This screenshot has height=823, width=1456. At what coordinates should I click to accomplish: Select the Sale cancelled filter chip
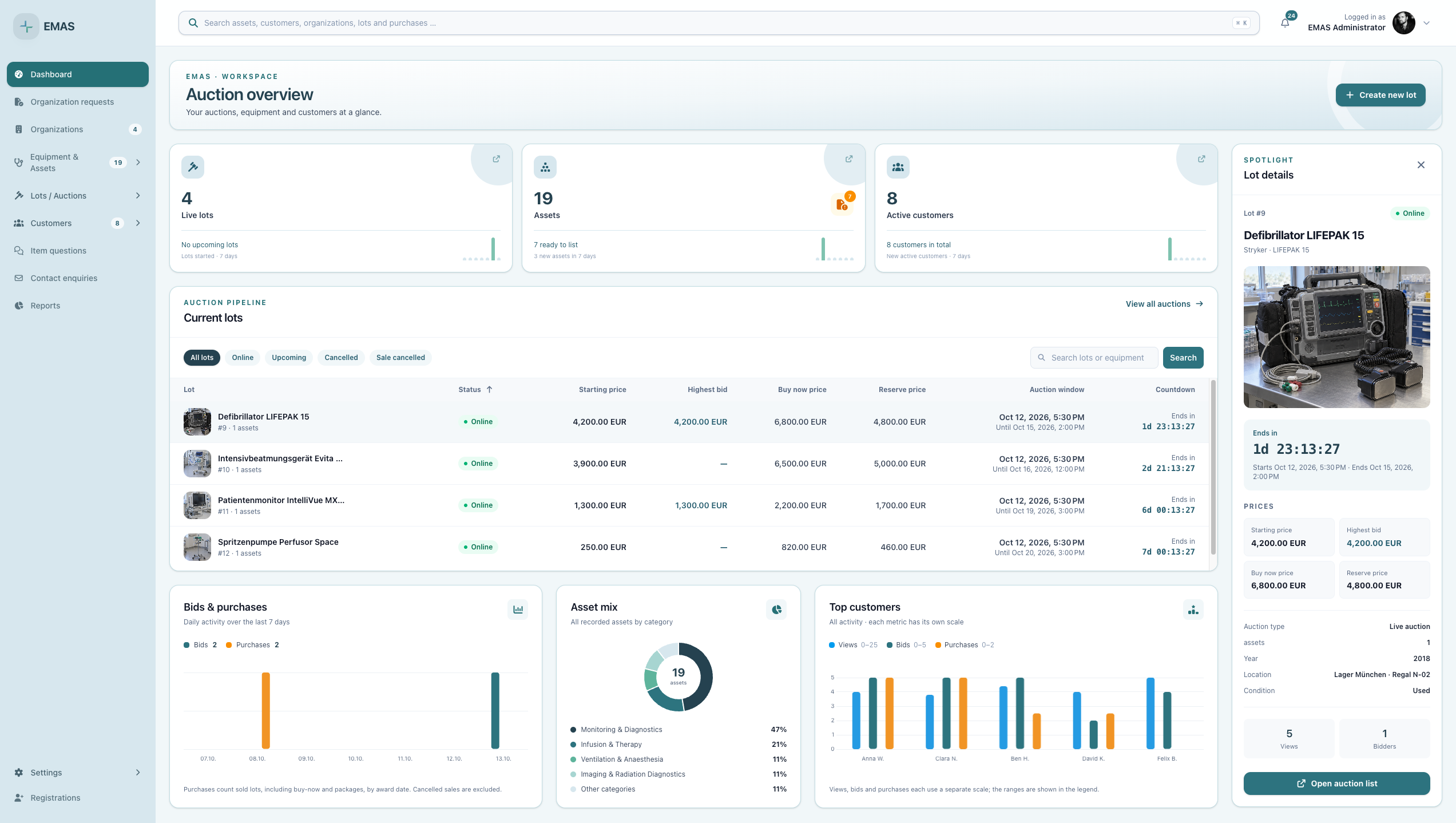(x=400, y=358)
